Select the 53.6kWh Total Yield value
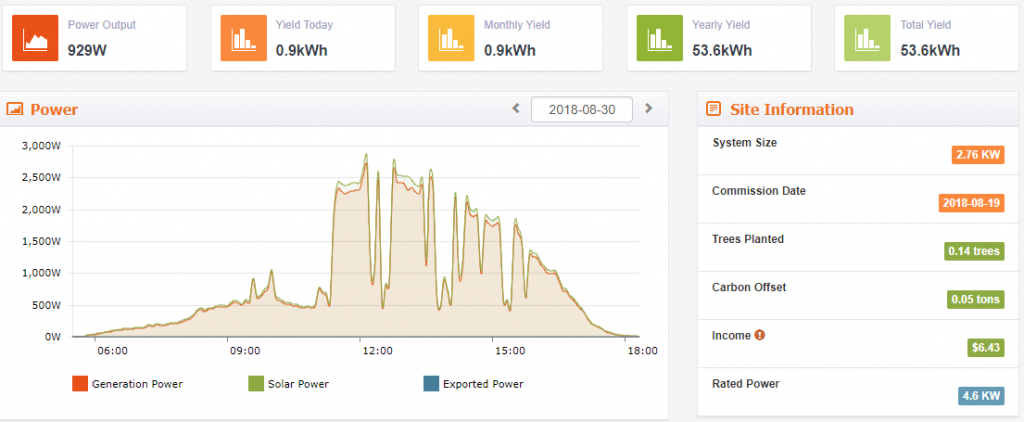Screen dimensions: 1024x422 click(x=930, y=50)
